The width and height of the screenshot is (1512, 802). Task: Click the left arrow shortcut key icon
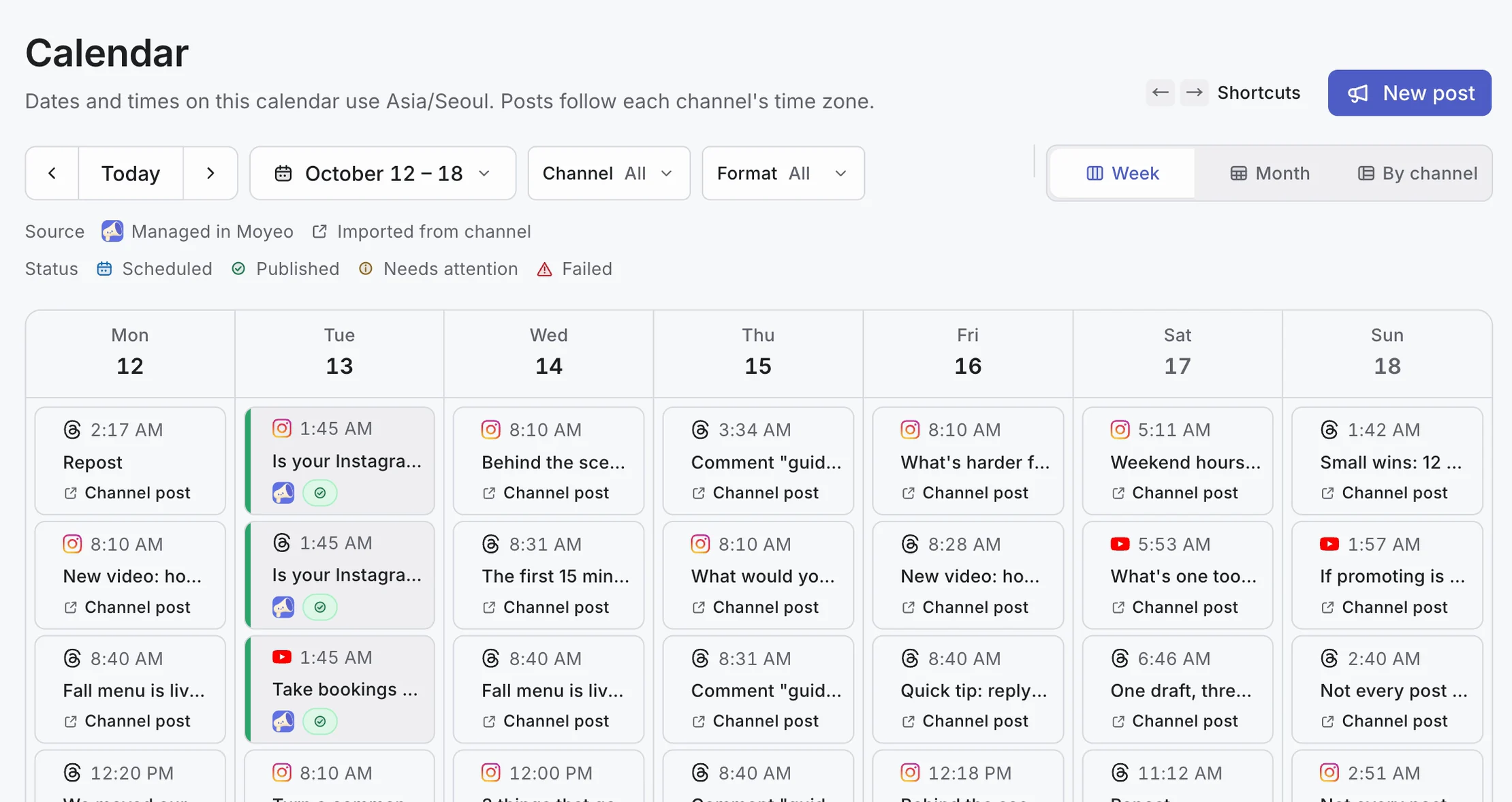(1161, 93)
